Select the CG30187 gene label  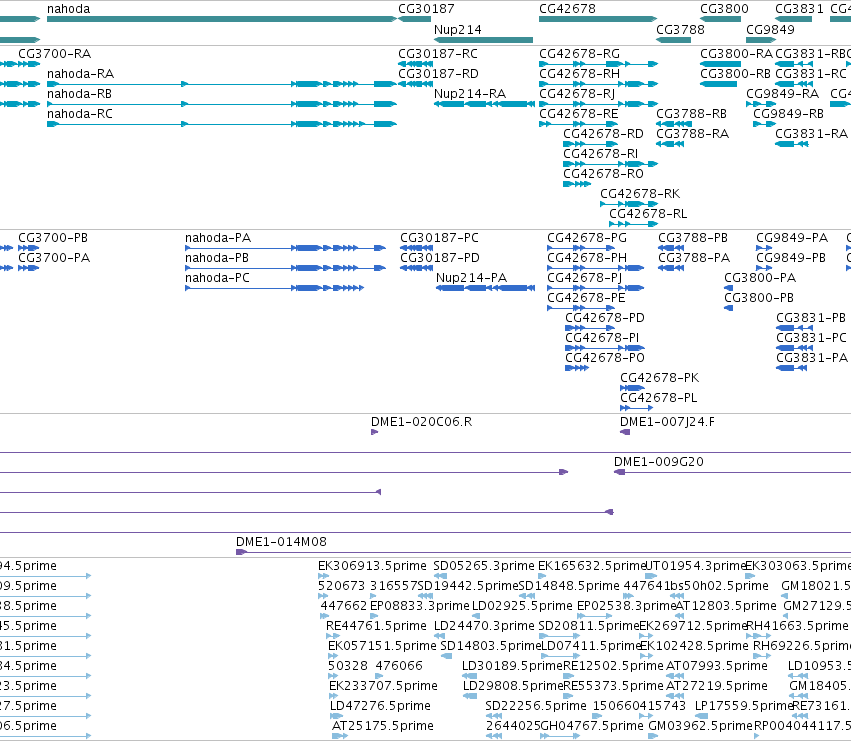pyautogui.click(x=426, y=9)
